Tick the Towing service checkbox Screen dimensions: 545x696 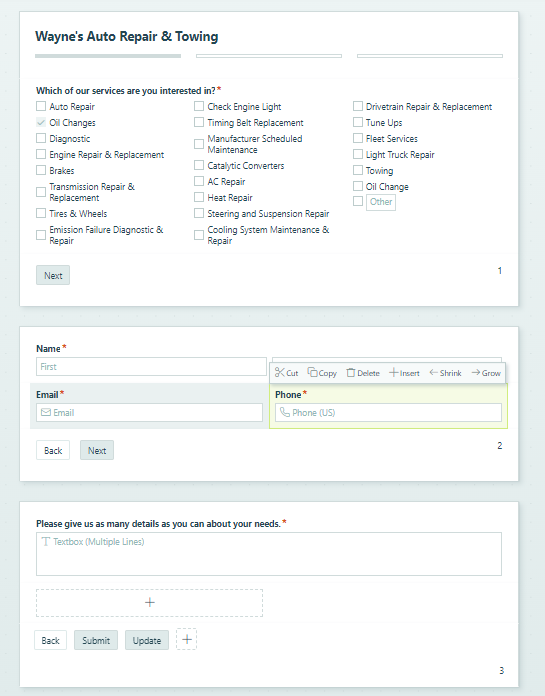(358, 170)
